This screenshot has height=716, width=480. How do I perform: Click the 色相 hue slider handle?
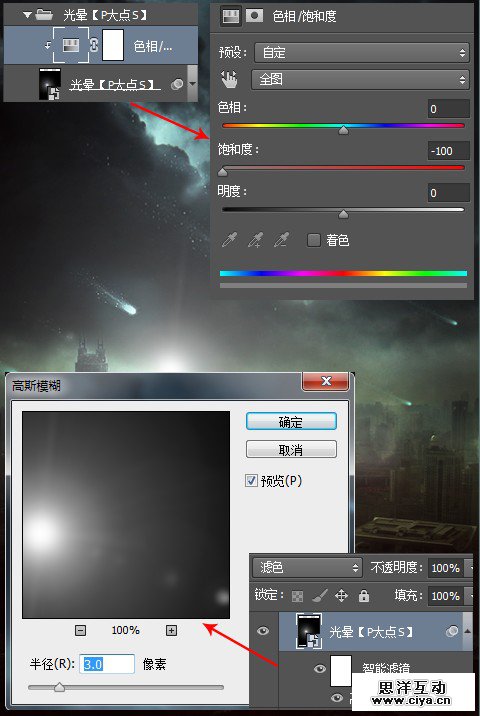coord(343,131)
